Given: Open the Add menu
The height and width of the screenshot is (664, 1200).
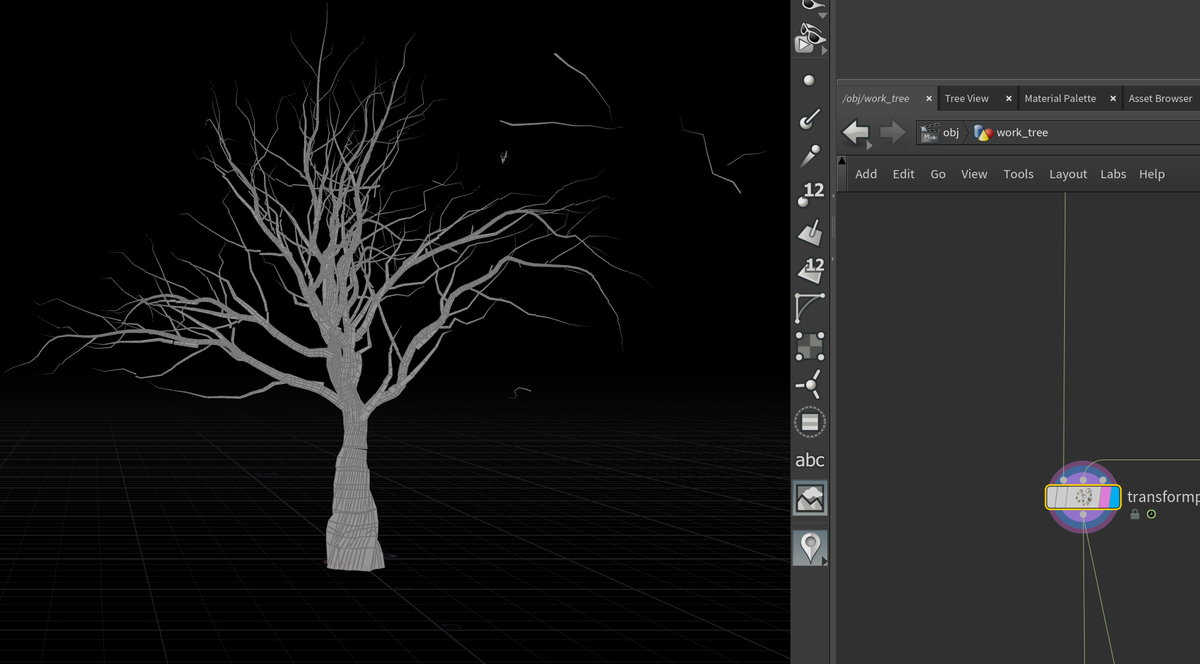Looking at the screenshot, I should (x=866, y=174).
